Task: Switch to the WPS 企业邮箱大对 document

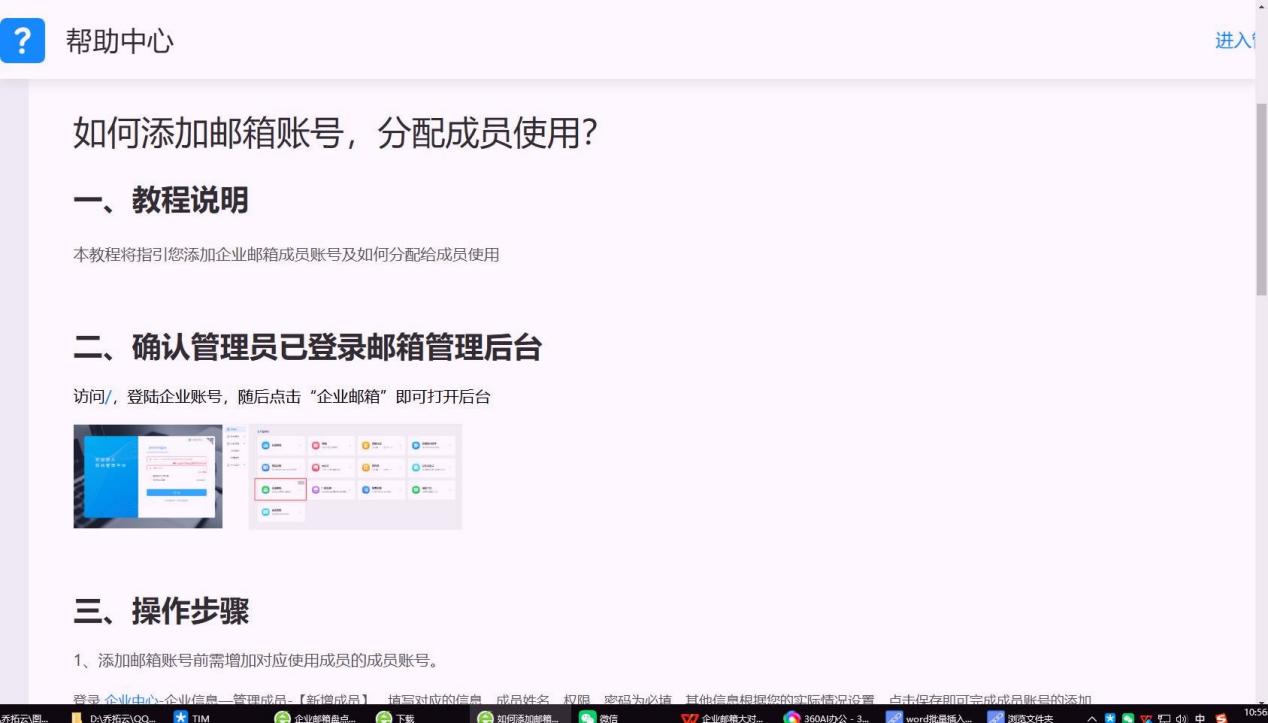Action: (723, 717)
